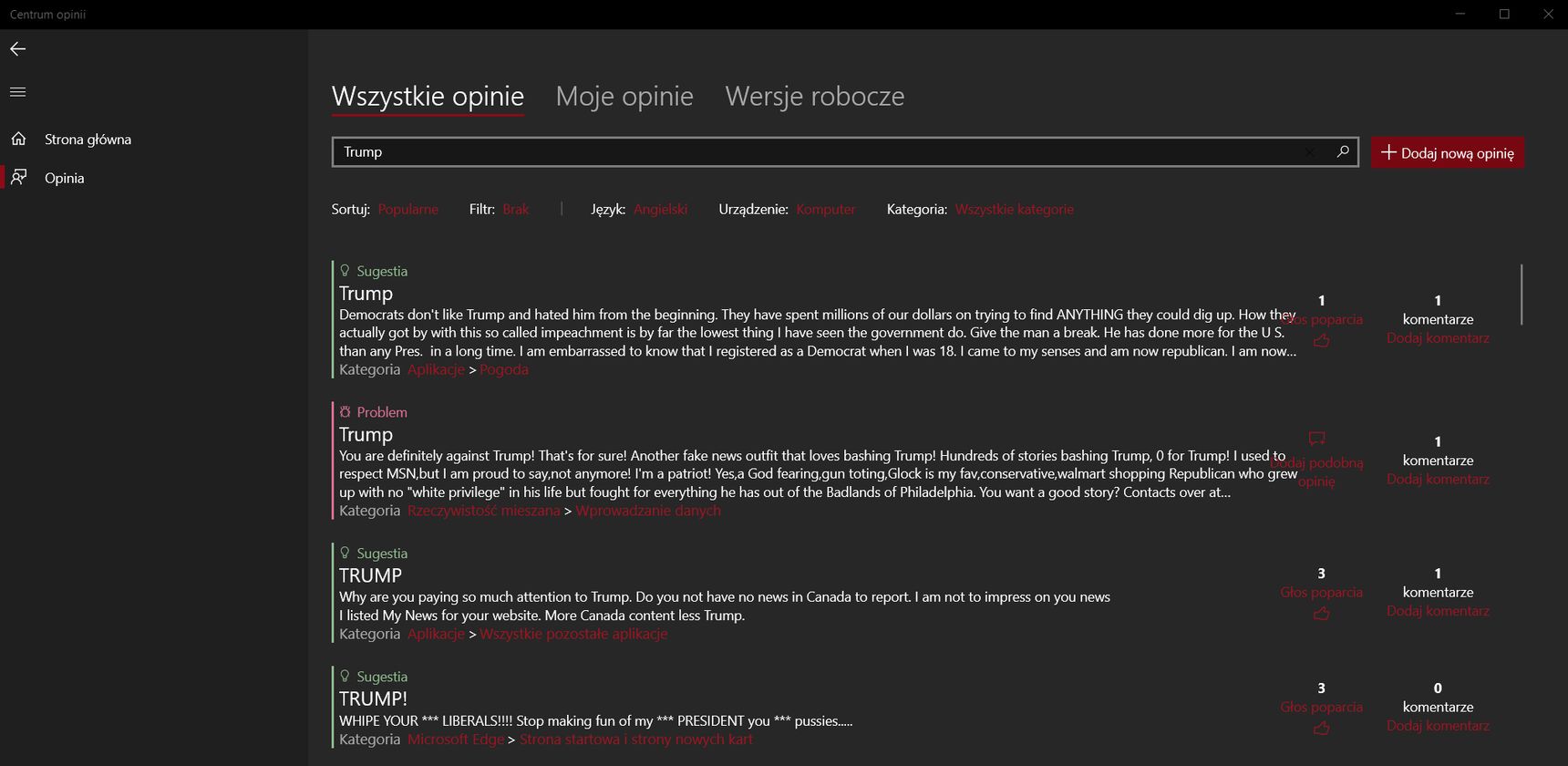Open Aplikacje category link of first post
This screenshot has width=1568, height=766.
436,369
